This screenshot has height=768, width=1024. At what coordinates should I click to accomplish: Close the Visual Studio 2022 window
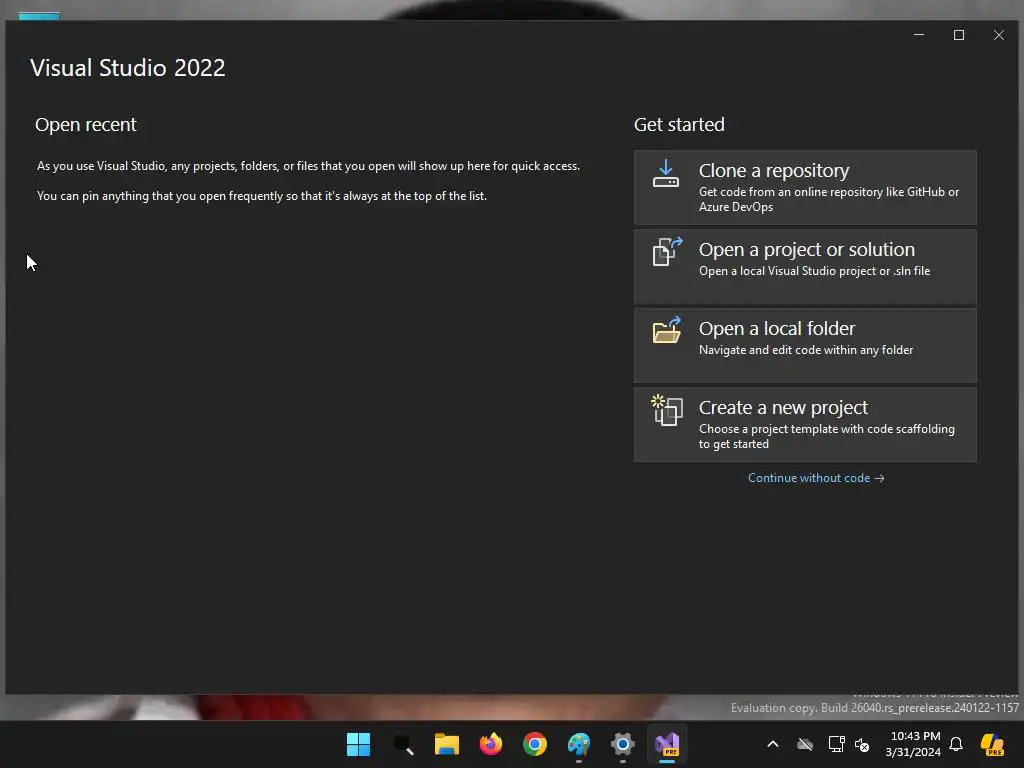point(999,35)
